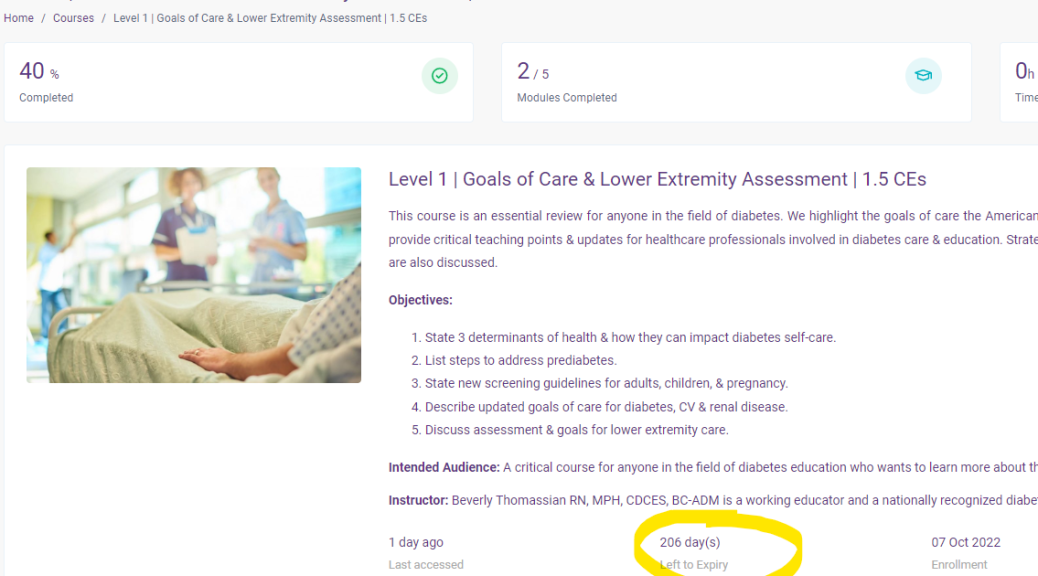Click the Objectives heading
The image size is (1038, 576).
pyautogui.click(x=420, y=300)
